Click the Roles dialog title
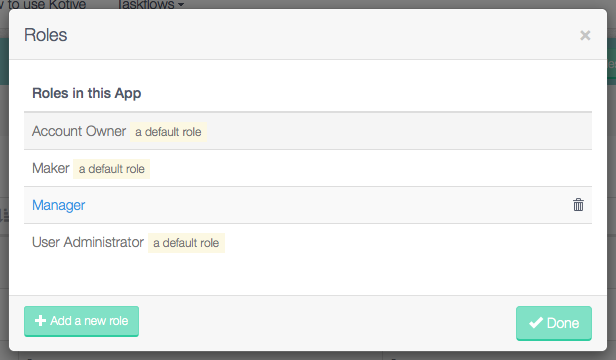 pyautogui.click(x=46, y=35)
